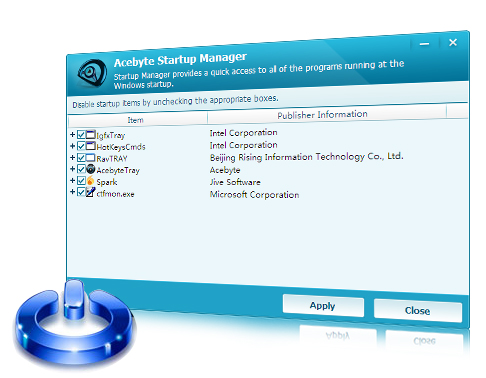Click Intel Corporation in the IgfxTray row
This screenshot has width=486, height=378.
243,133
